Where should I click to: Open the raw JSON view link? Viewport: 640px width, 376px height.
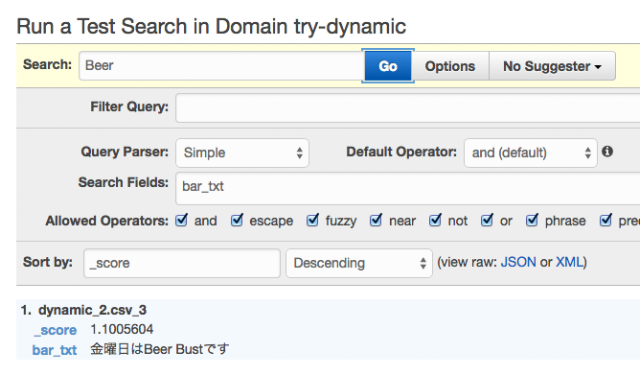click(518, 262)
